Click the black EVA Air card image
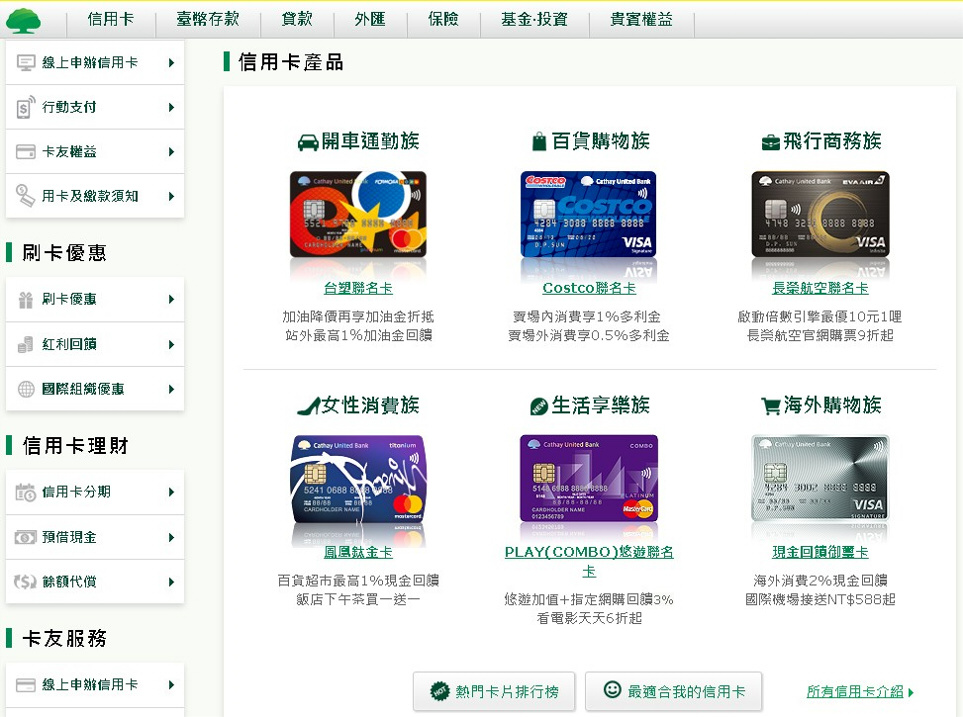This screenshot has height=717, width=963. tap(821, 214)
